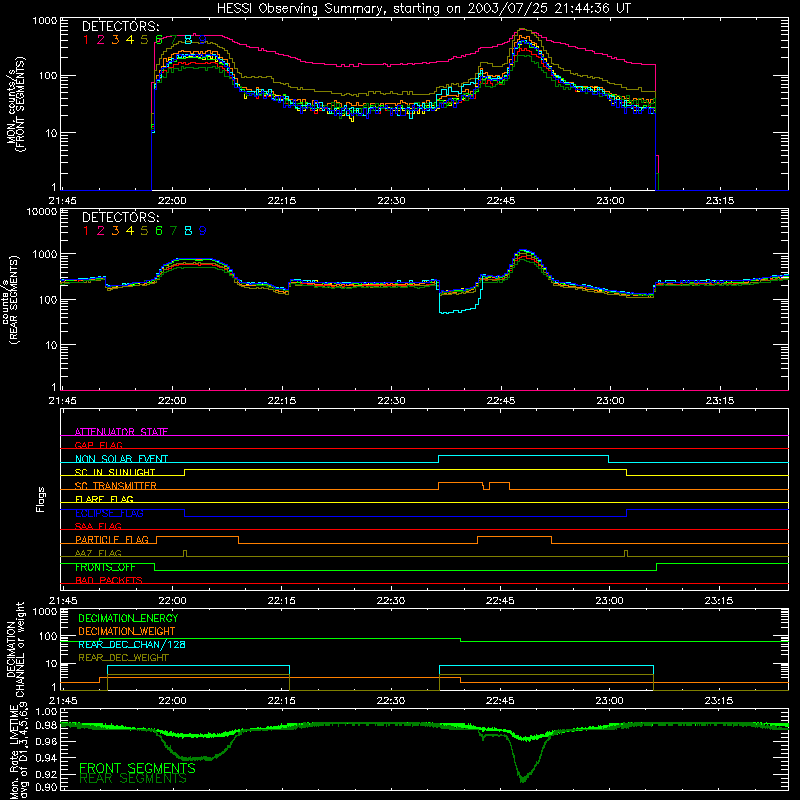
Task: Click olive detector '5' in the rear segments legend
Action: pyautogui.click(x=144, y=231)
